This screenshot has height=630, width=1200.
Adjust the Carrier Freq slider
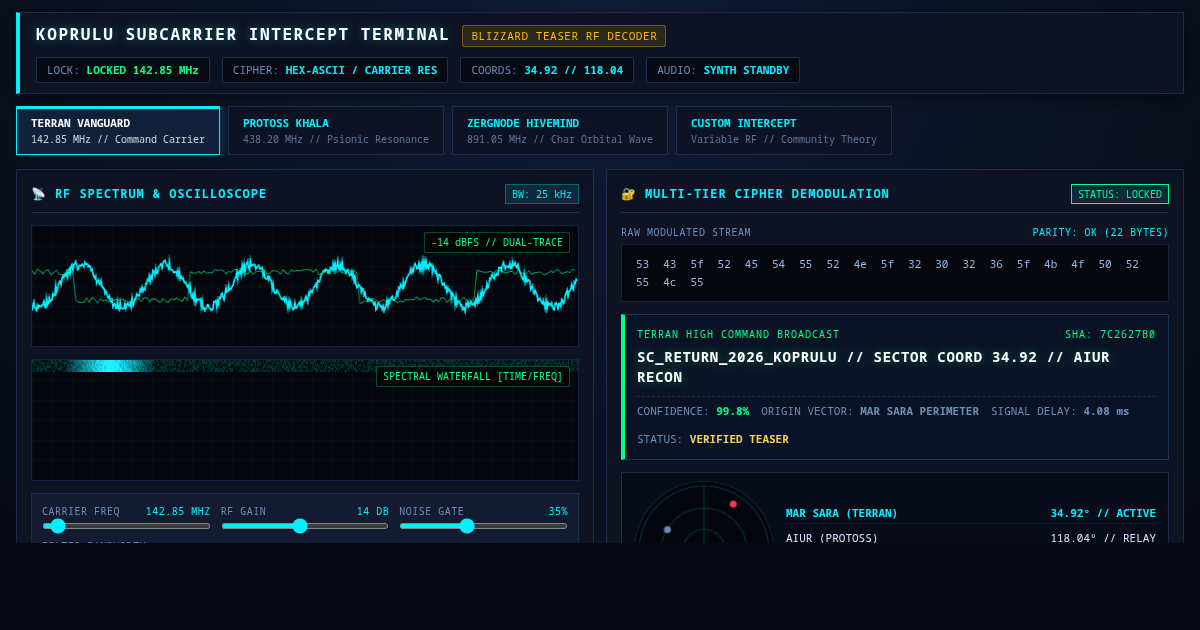(x=126, y=526)
